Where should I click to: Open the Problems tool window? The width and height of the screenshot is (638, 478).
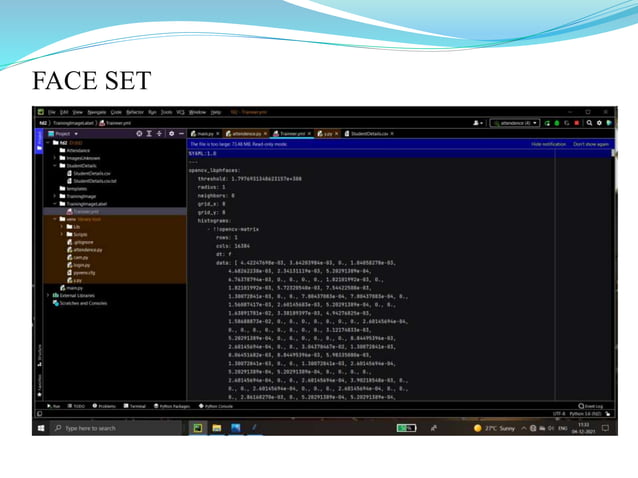pos(104,406)
